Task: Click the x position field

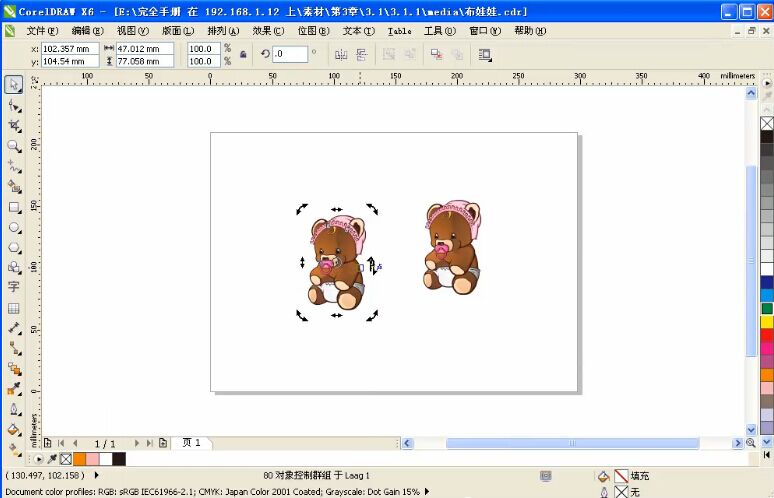Action: 70,49
